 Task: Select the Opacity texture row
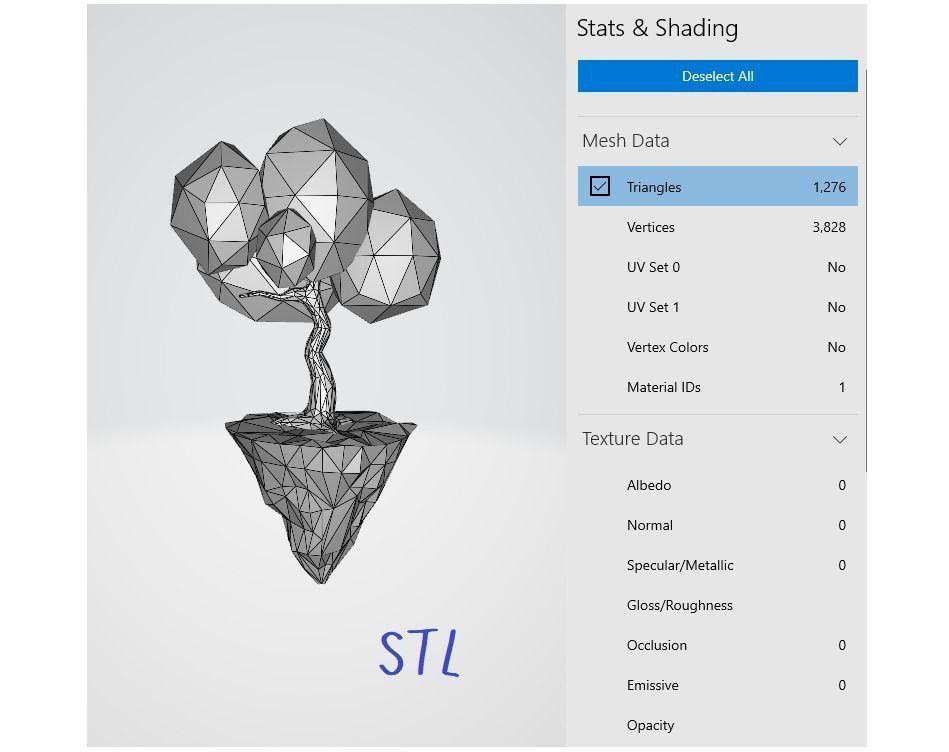click(x=717, y=725)
